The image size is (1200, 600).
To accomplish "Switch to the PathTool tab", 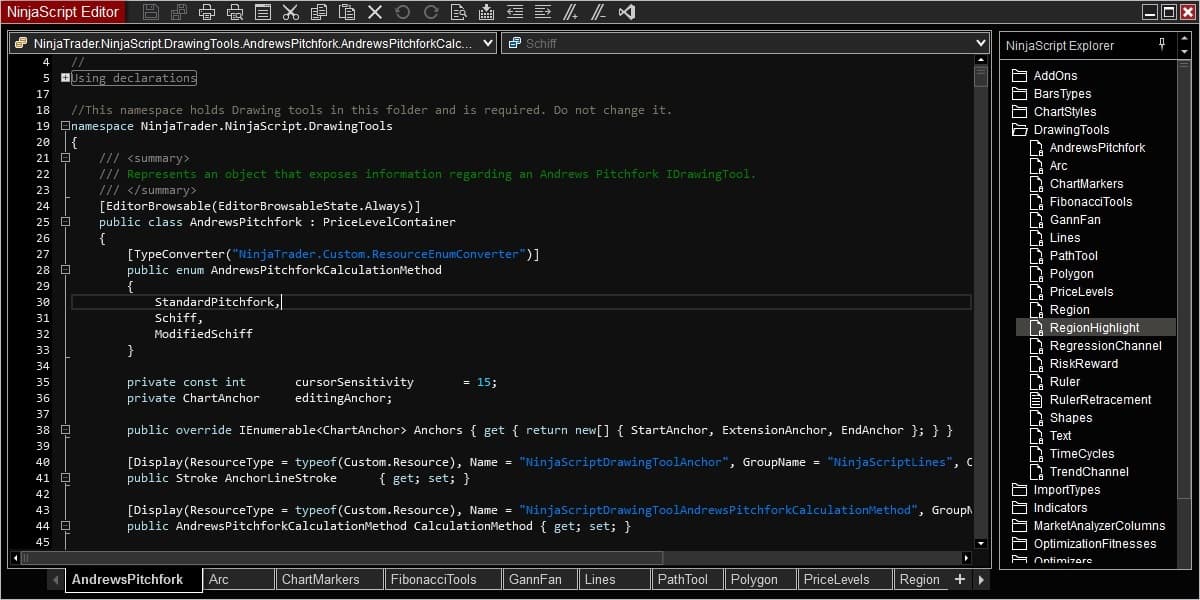I will tap(687, 579).
